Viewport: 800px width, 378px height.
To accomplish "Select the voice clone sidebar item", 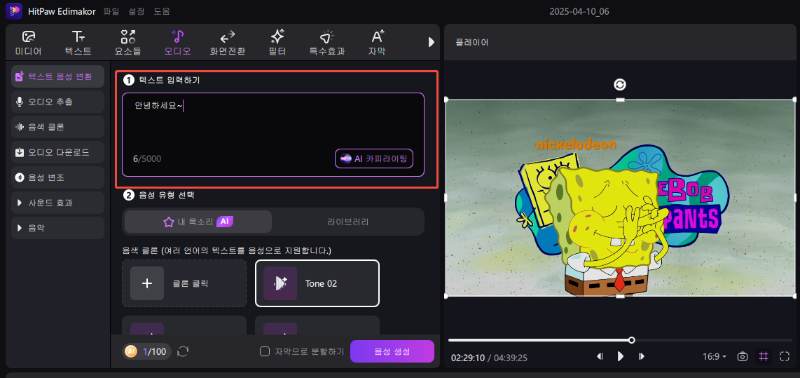I will tap(57, 127).
